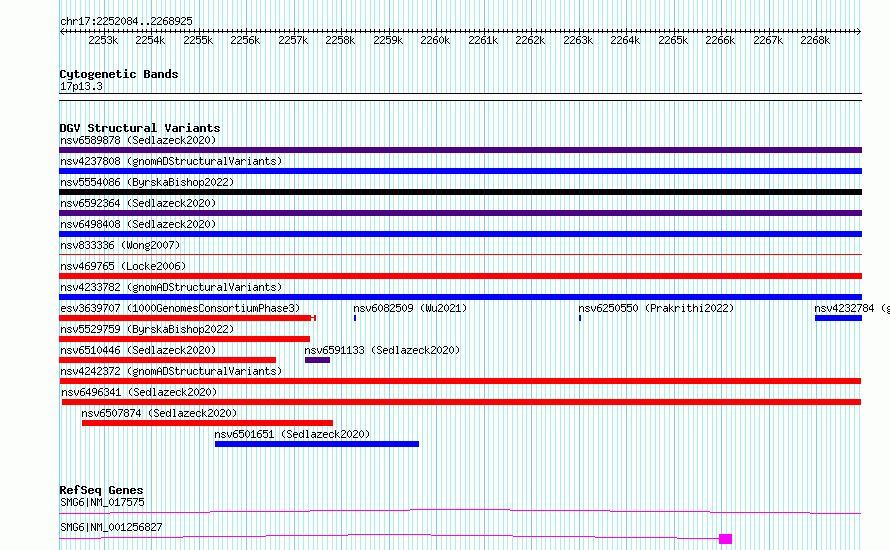The width and height of the screenshot is (890, 550).
Task: Click the red bar under nsv6510446
Action: tap(167, 360)
